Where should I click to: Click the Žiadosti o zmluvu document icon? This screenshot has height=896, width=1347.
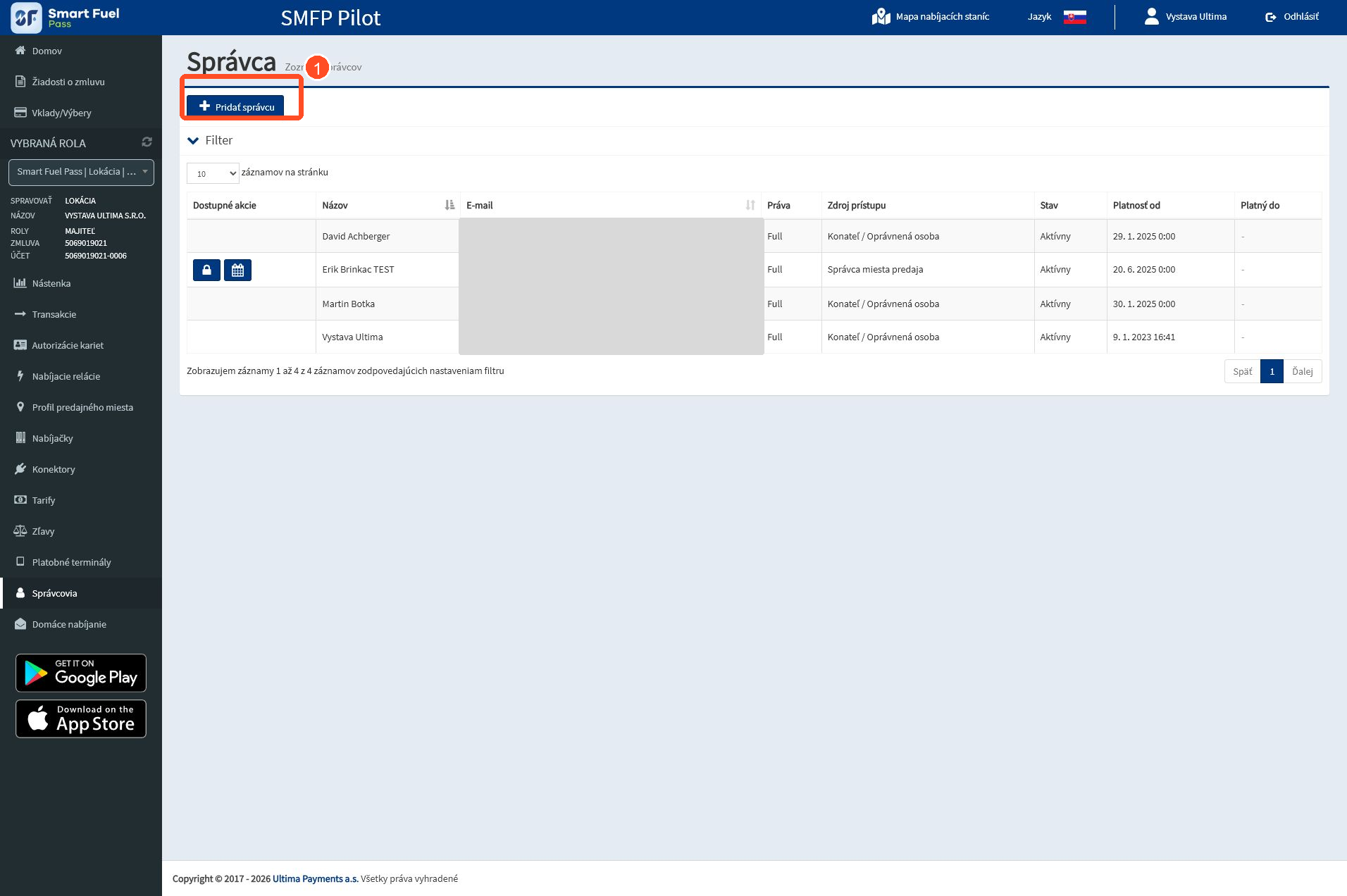pyautogui.click(x=20, y=82)
